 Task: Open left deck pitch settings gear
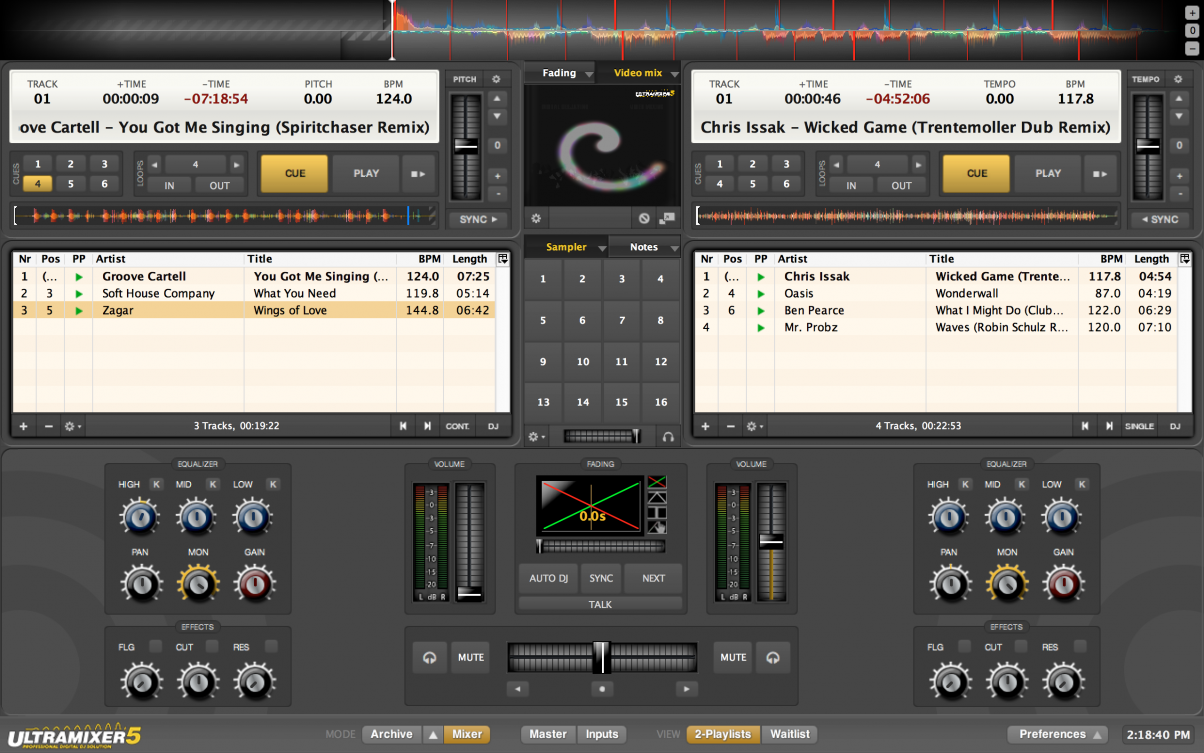pyautogui.click(x=496, y=79)
